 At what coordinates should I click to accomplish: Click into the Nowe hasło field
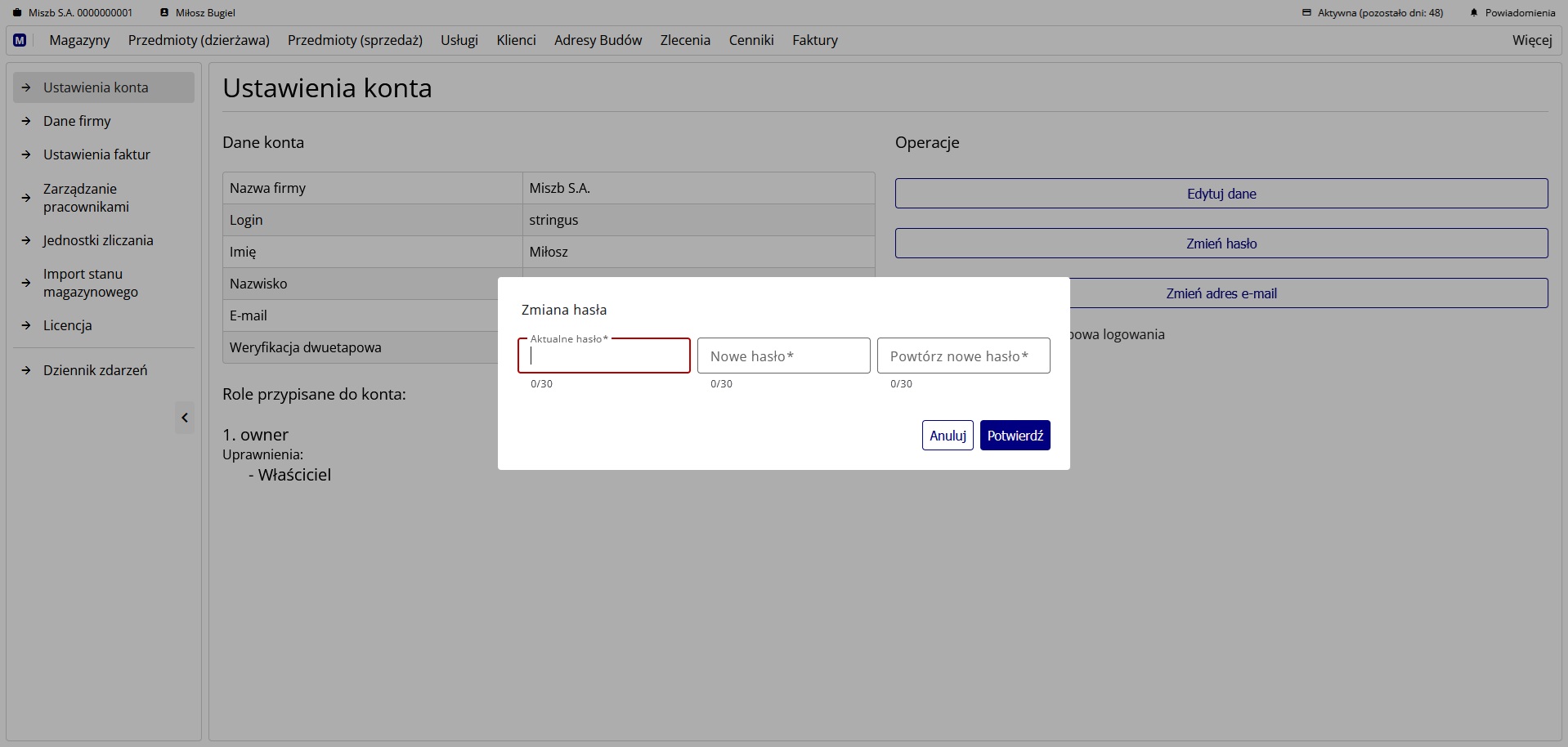[783, 356]
